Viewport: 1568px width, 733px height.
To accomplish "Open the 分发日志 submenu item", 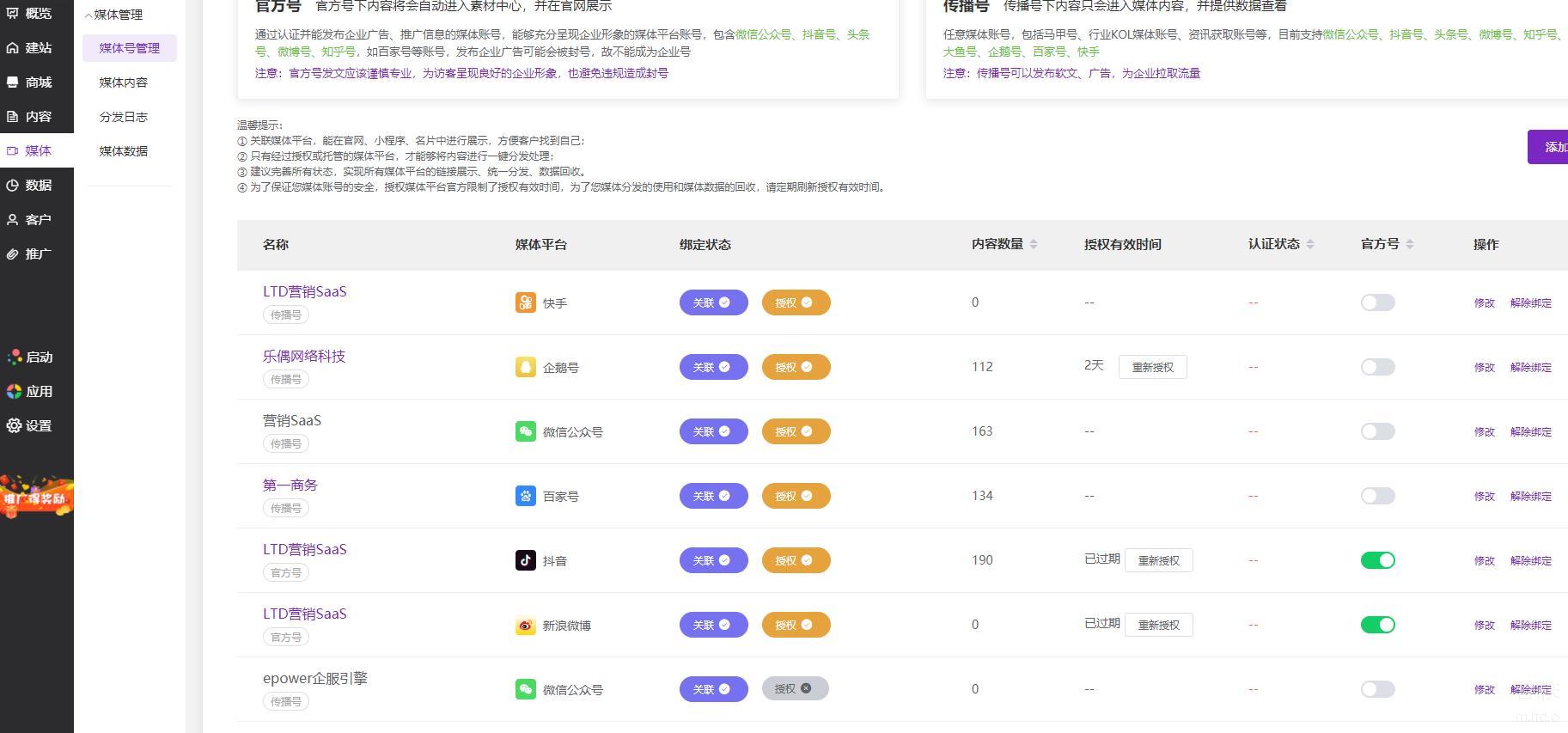I will (124, 117).
